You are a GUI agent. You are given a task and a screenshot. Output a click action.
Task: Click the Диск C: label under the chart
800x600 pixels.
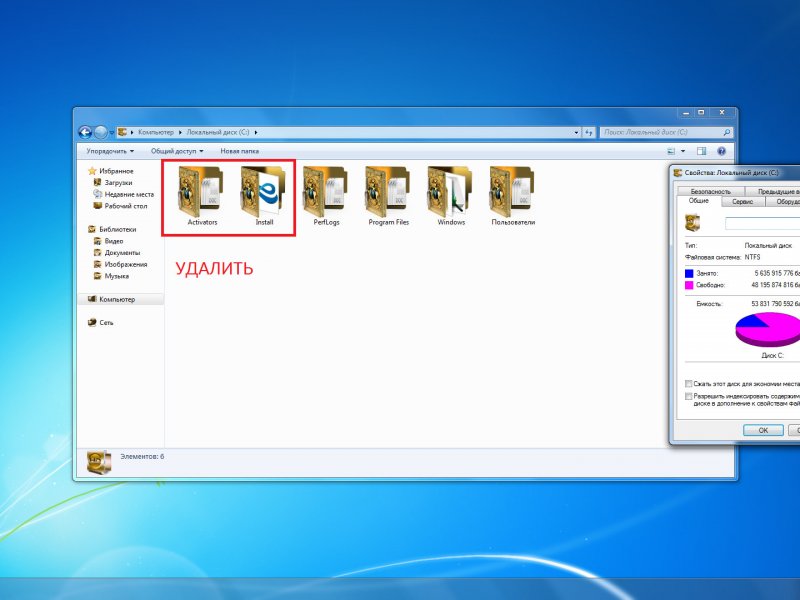tap(772, 356)
